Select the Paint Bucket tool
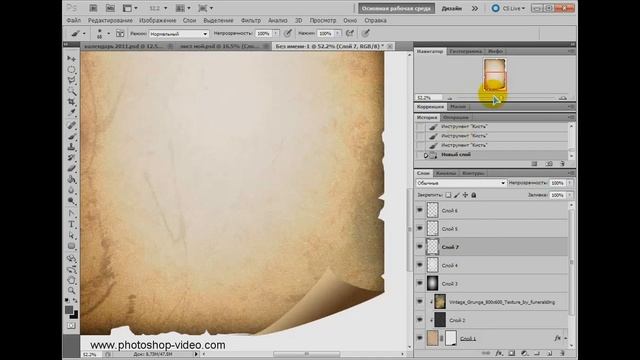 (x=71, y=179)
